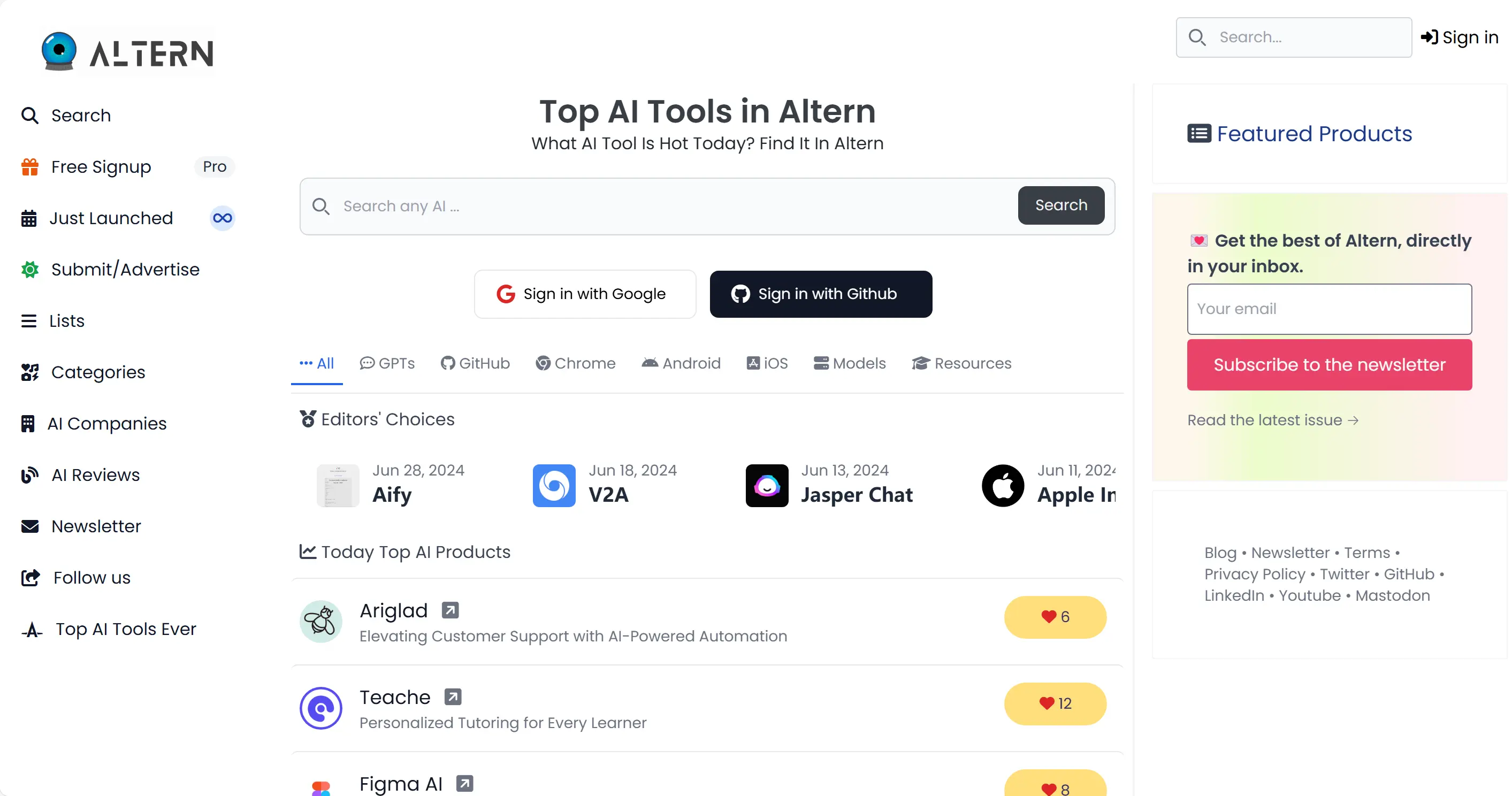Open the Models tab
This screenshot has height=796, width=1512.
click(x=849, y=363)
